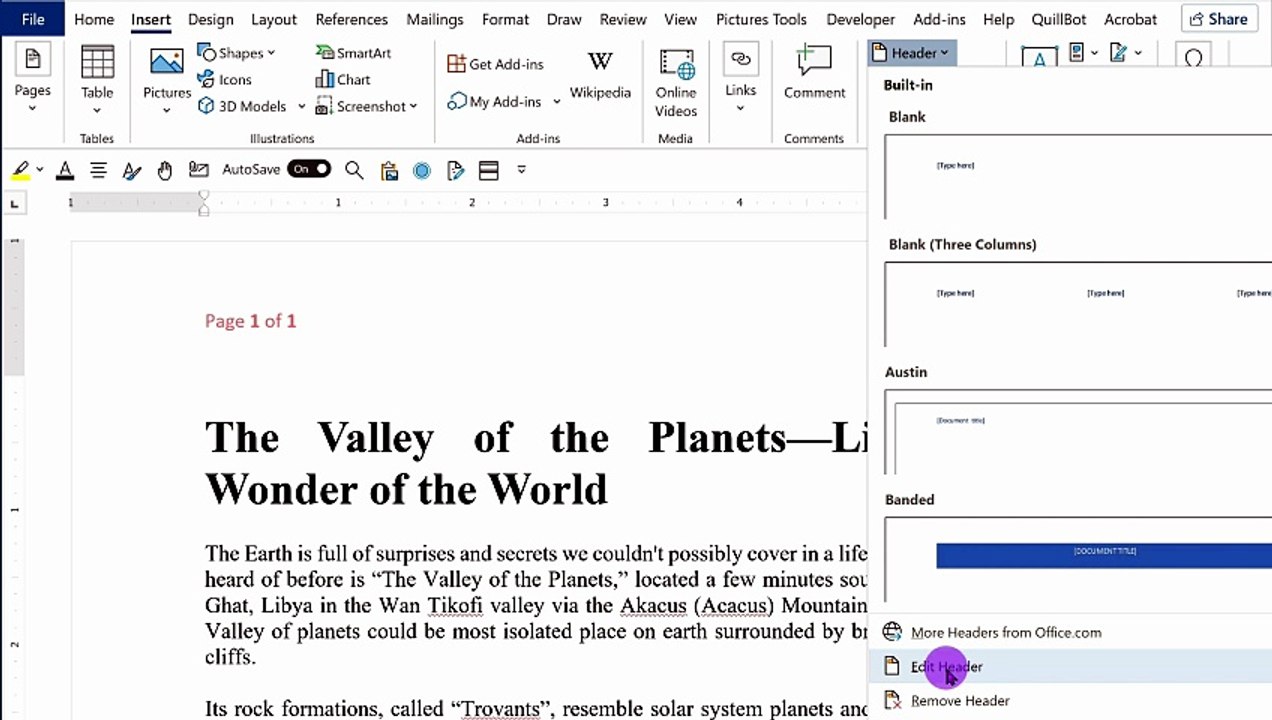The height and width of the screenshot is (720, 1272).
Task: Select the Blank (Three Columns) header thumbnail
Action: point(1078,304)
